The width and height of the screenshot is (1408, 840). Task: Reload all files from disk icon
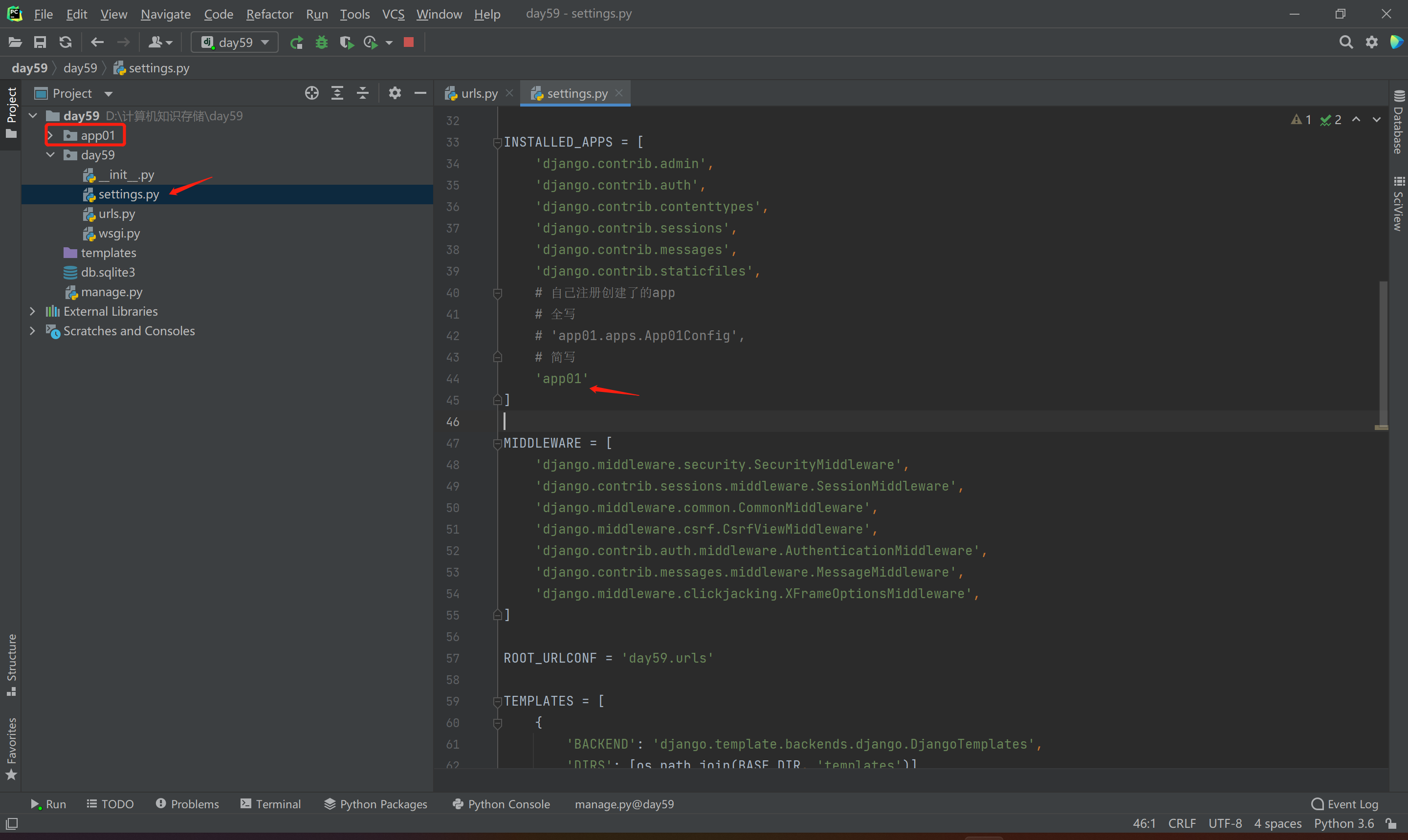click(65, 43)
